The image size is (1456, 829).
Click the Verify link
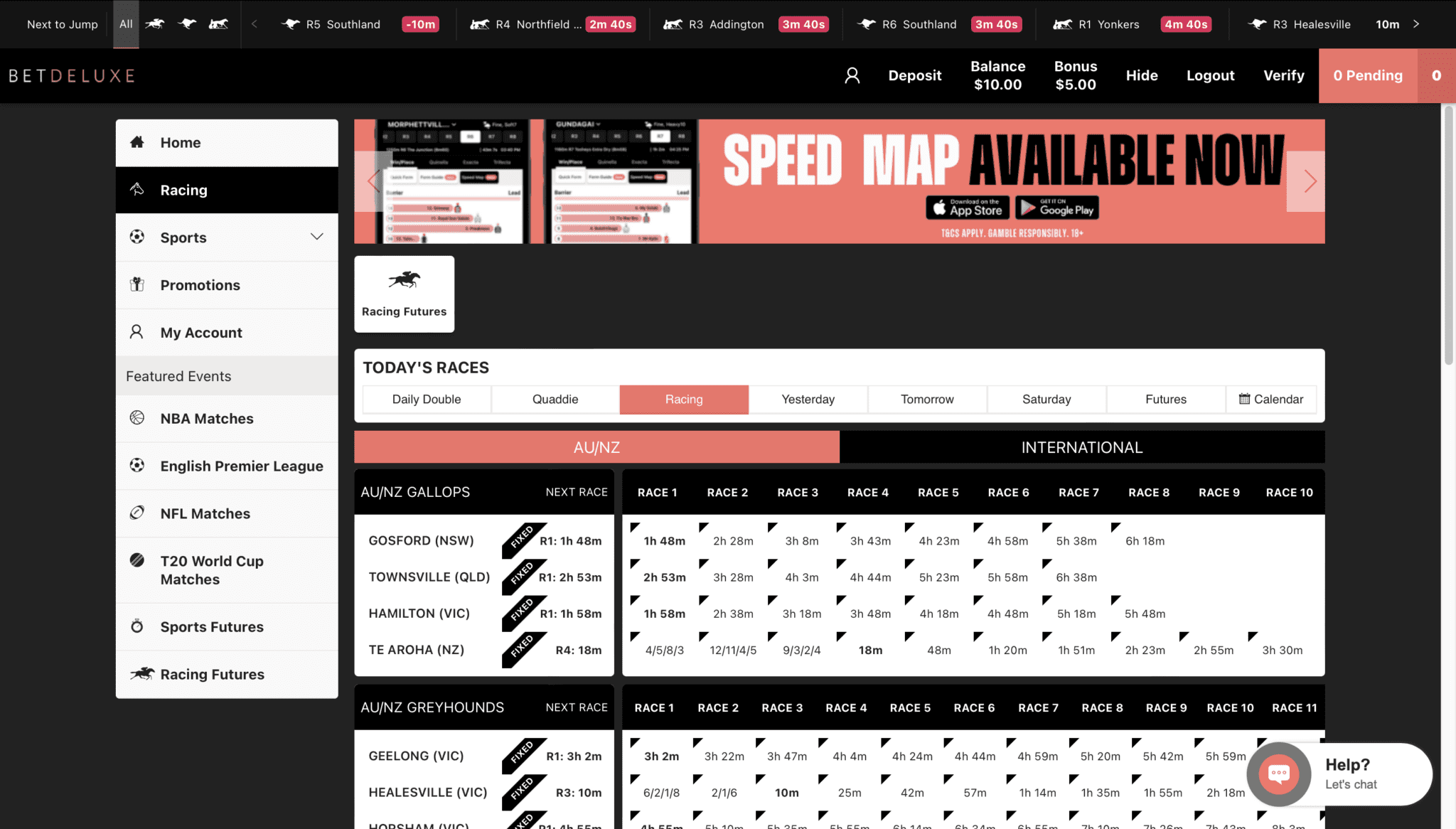click(1283, 75)
